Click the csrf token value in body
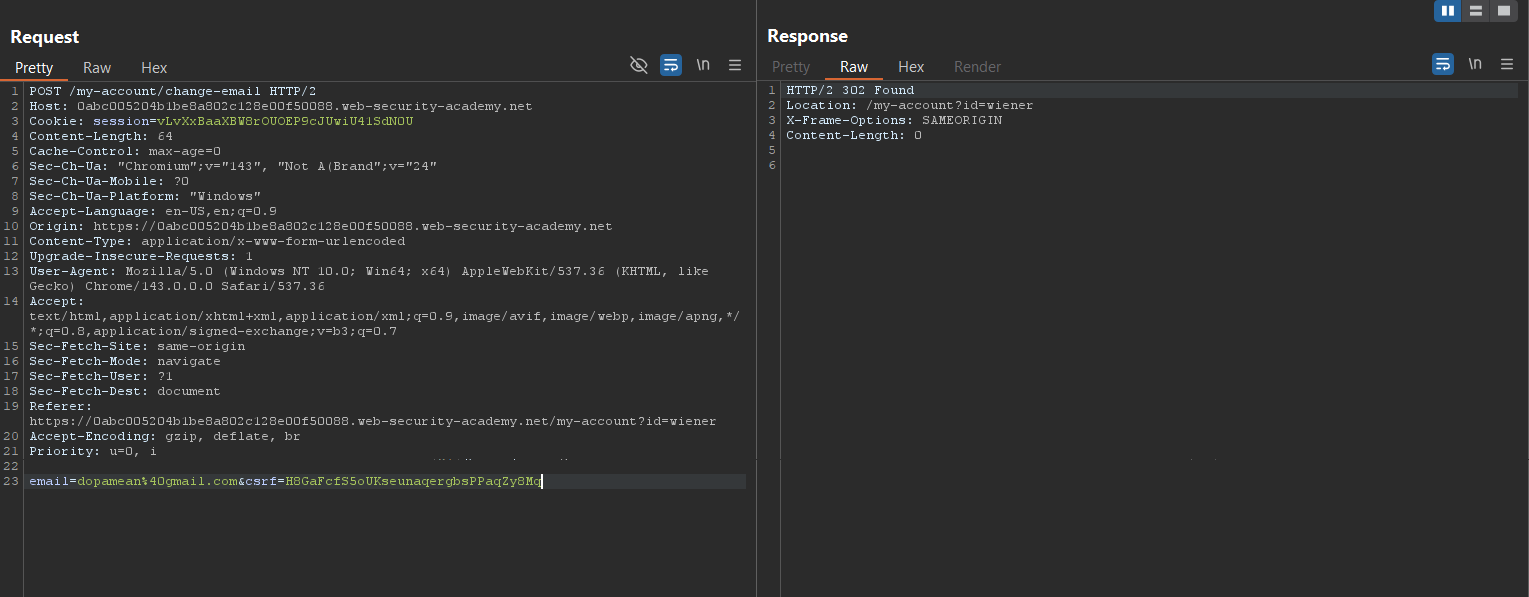Viewport: 1529px width, 597px height. [413, 481]
